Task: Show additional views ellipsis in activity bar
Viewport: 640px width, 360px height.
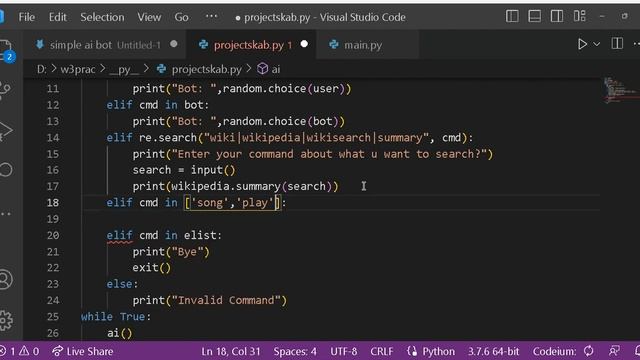Action: pos(6,213)
